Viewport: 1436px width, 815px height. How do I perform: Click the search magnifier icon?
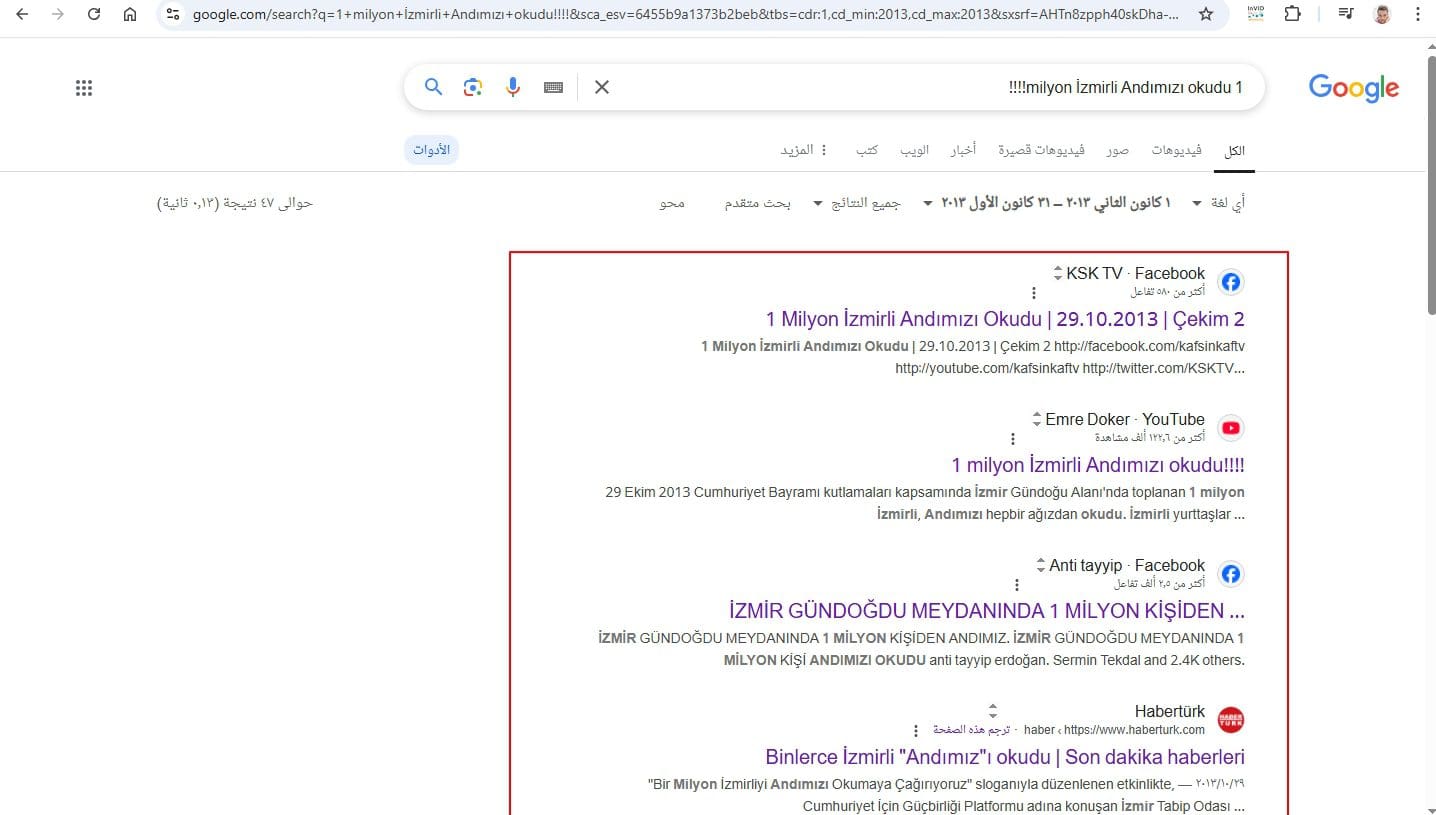(433, 87)
